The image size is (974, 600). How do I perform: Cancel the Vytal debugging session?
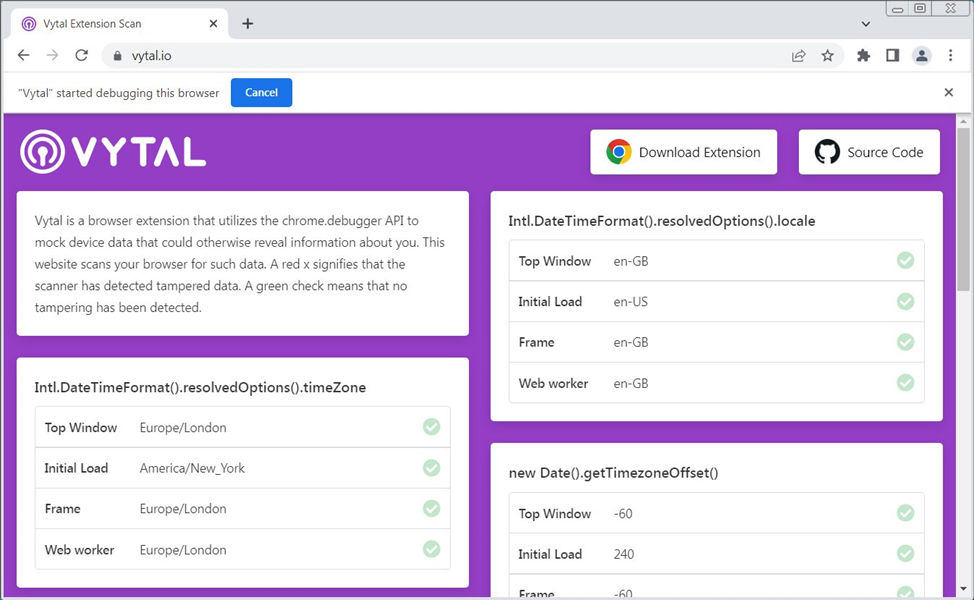[x=262, y=93]
